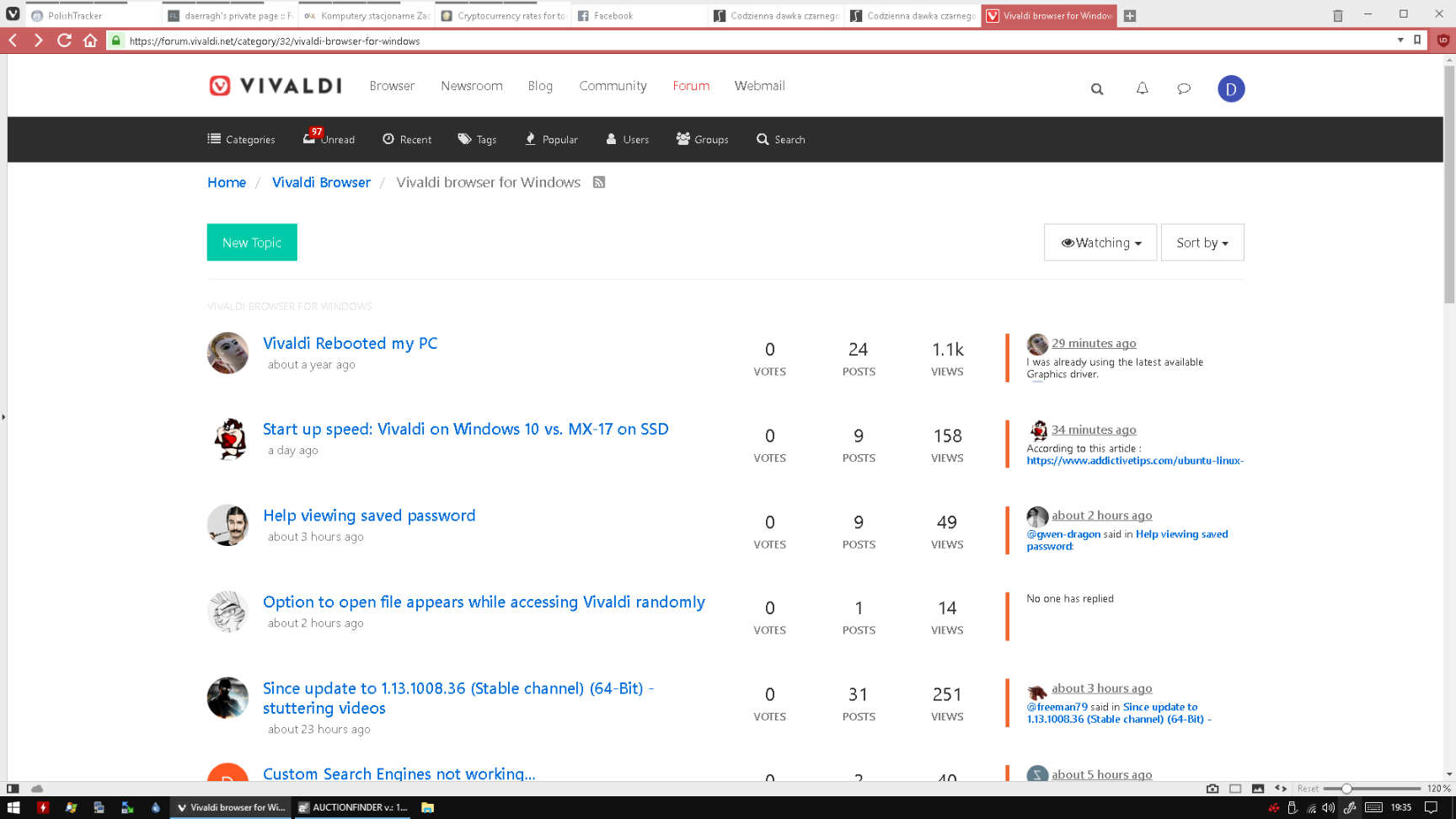
Task: Open Groups in forum navigation
Action: pyautogui.click(x=702, y=139)
